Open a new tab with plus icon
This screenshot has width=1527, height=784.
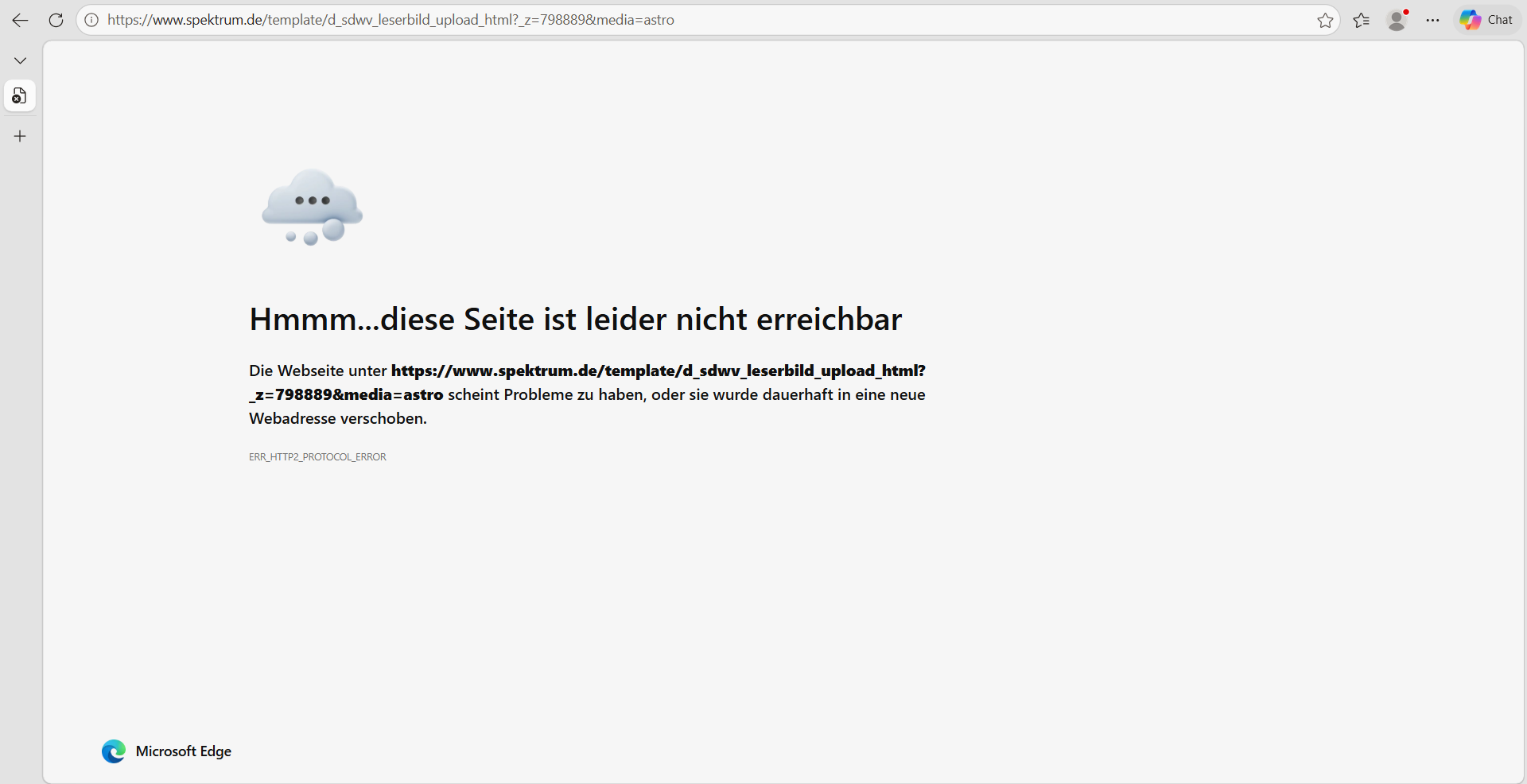pyautogui.click(x=20, y=136)
